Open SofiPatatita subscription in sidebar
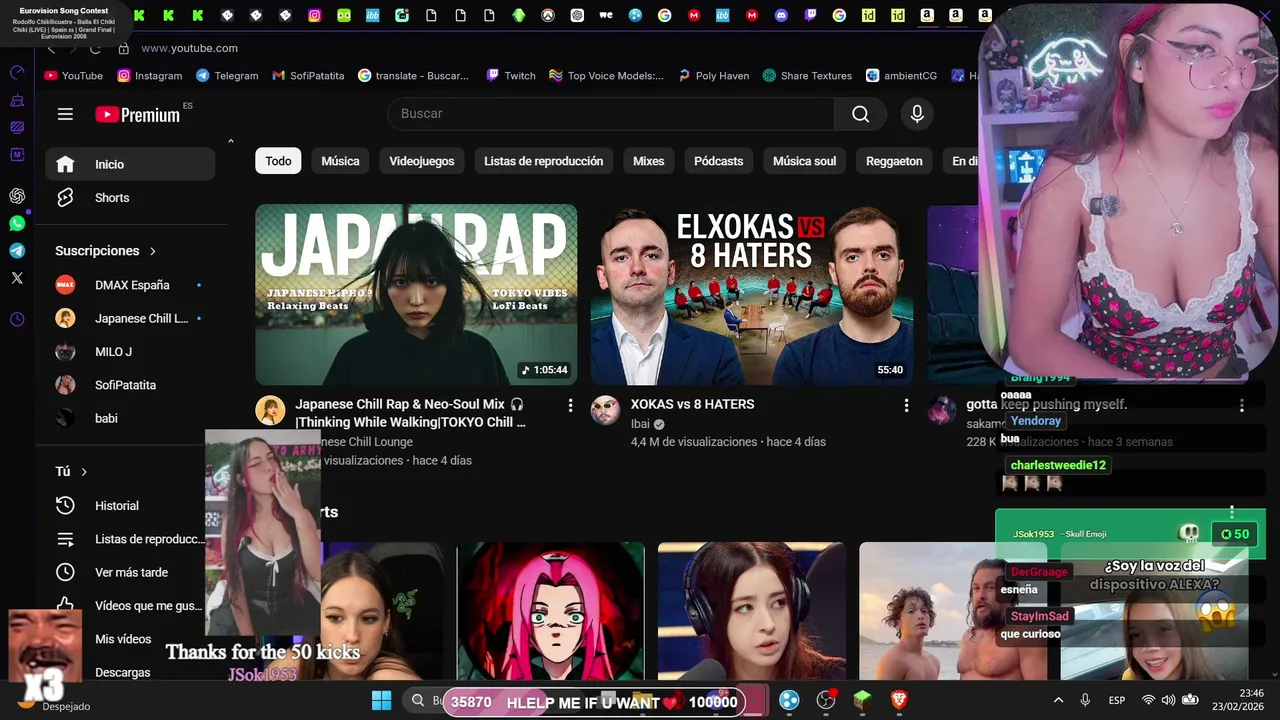1280x720 pixels. [x=130, y=385]
